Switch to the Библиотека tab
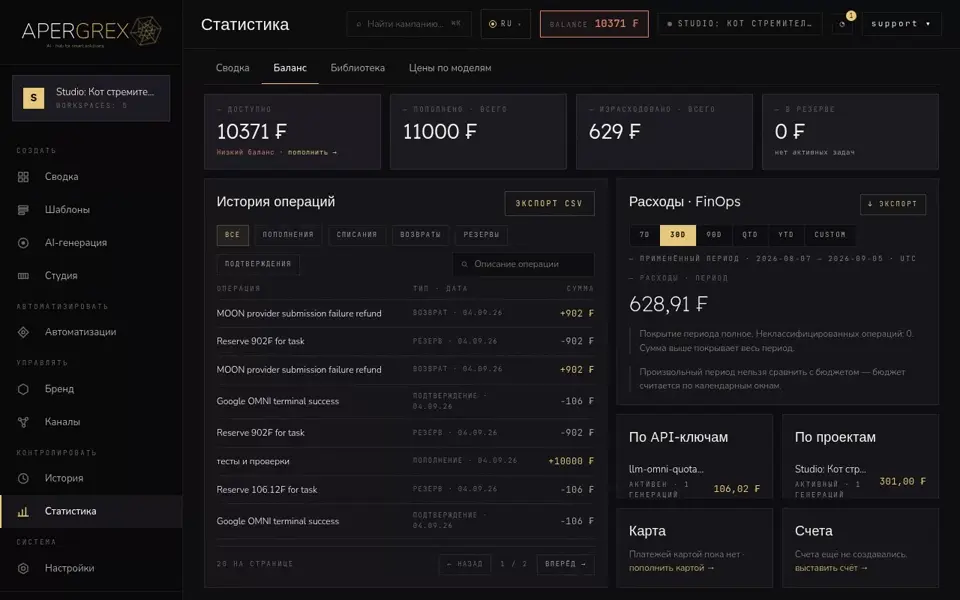Screen dimensions: 960x600 pyautogui.click(x=358, y=68)
